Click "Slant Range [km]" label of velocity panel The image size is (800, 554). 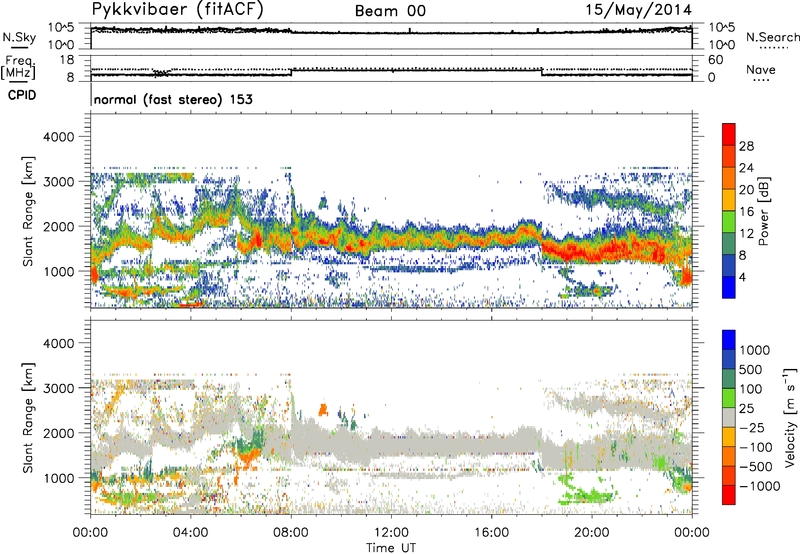[x=29, y=418]
